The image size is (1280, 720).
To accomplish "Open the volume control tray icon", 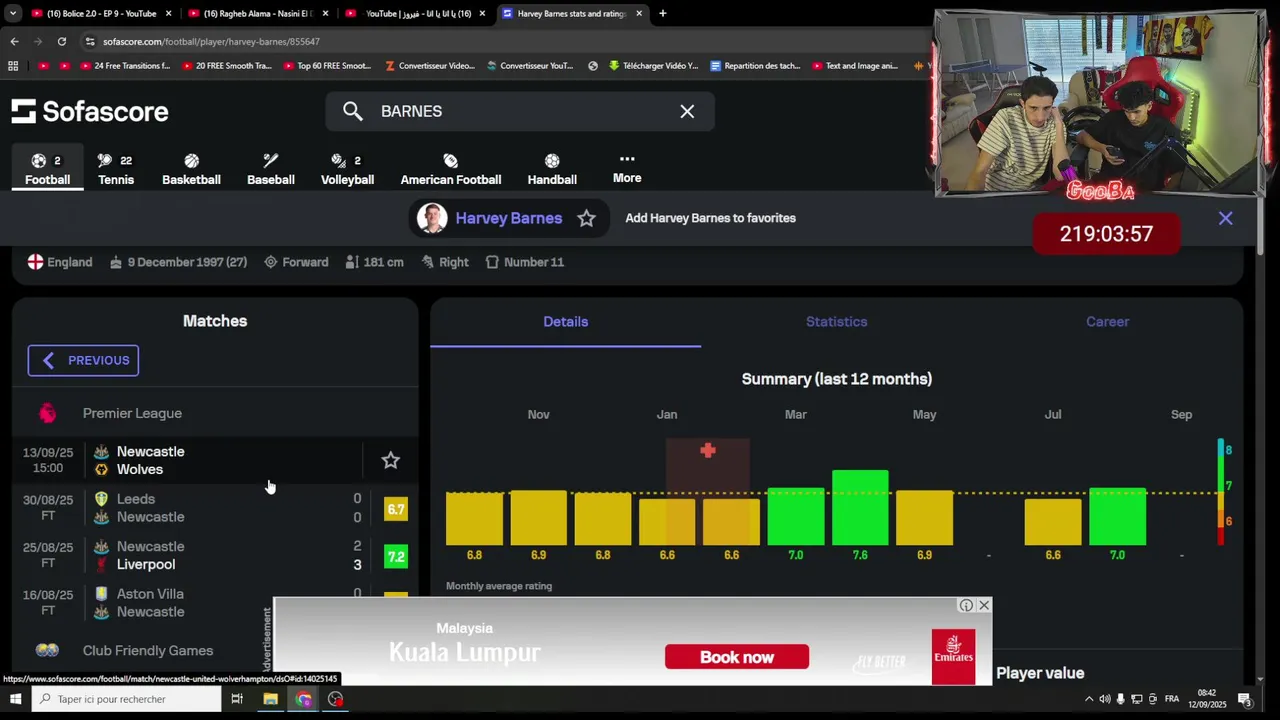I will tap(1105, 699).
